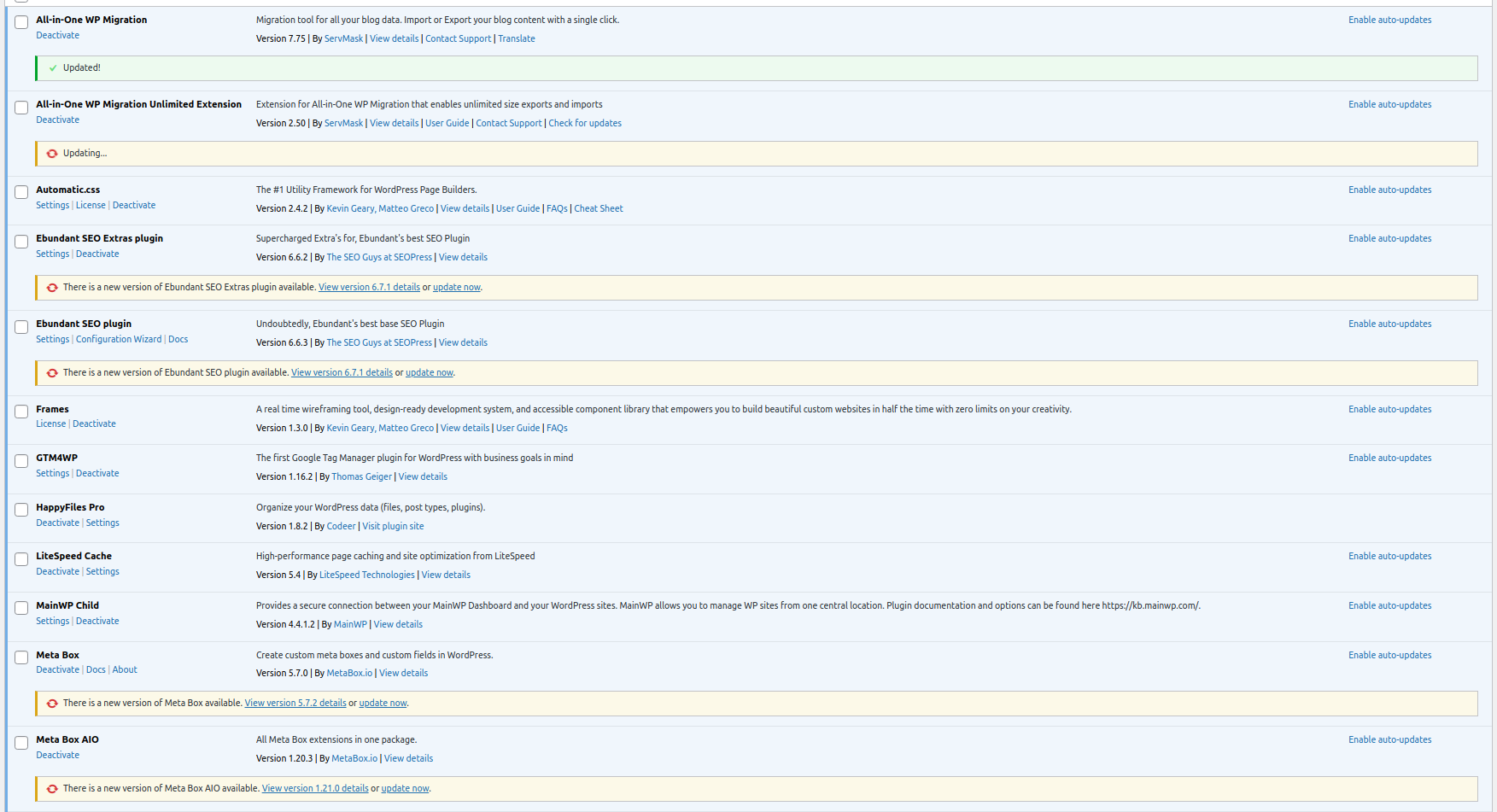View version 5.7.2 details for Meta Box
The width and height of the screenshot is (1497, 812).
coord(295,704)
